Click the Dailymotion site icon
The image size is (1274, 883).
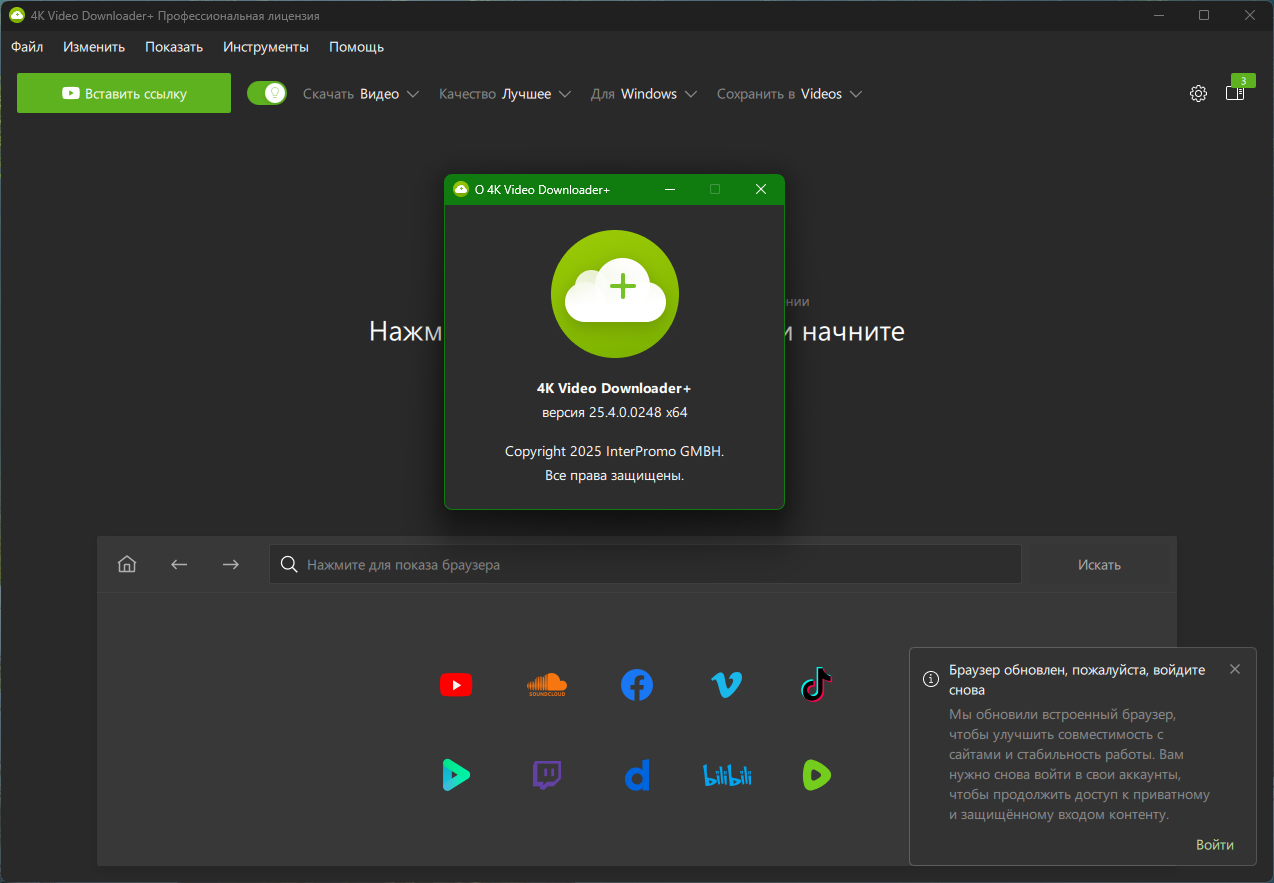pyautogui.click(x=637, y=775)
